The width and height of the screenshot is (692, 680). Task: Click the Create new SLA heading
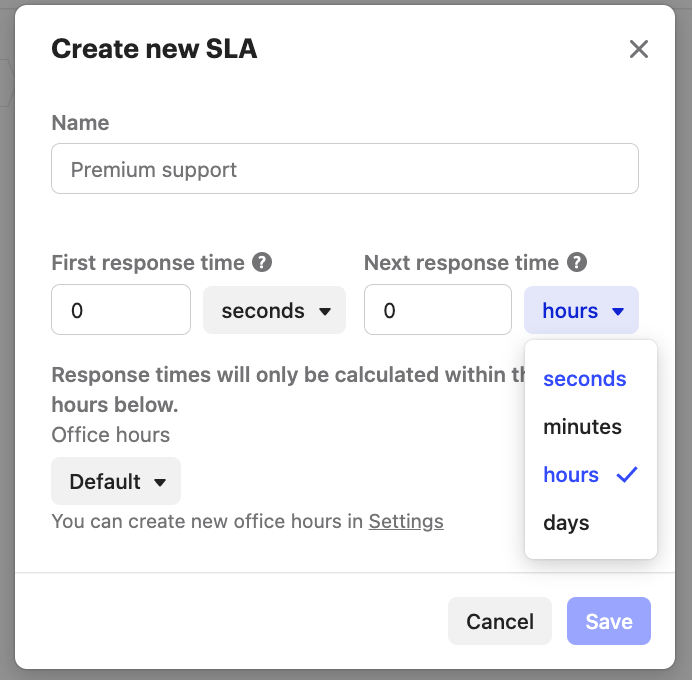[x=154, y=49]
